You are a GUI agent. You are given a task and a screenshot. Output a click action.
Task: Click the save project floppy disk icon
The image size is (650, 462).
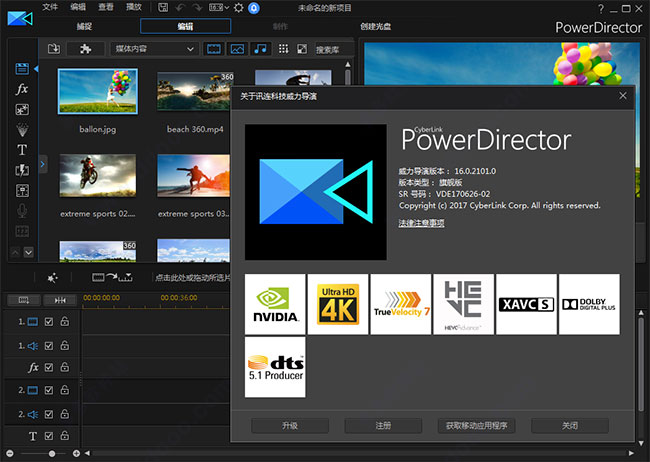coord(163,7)
